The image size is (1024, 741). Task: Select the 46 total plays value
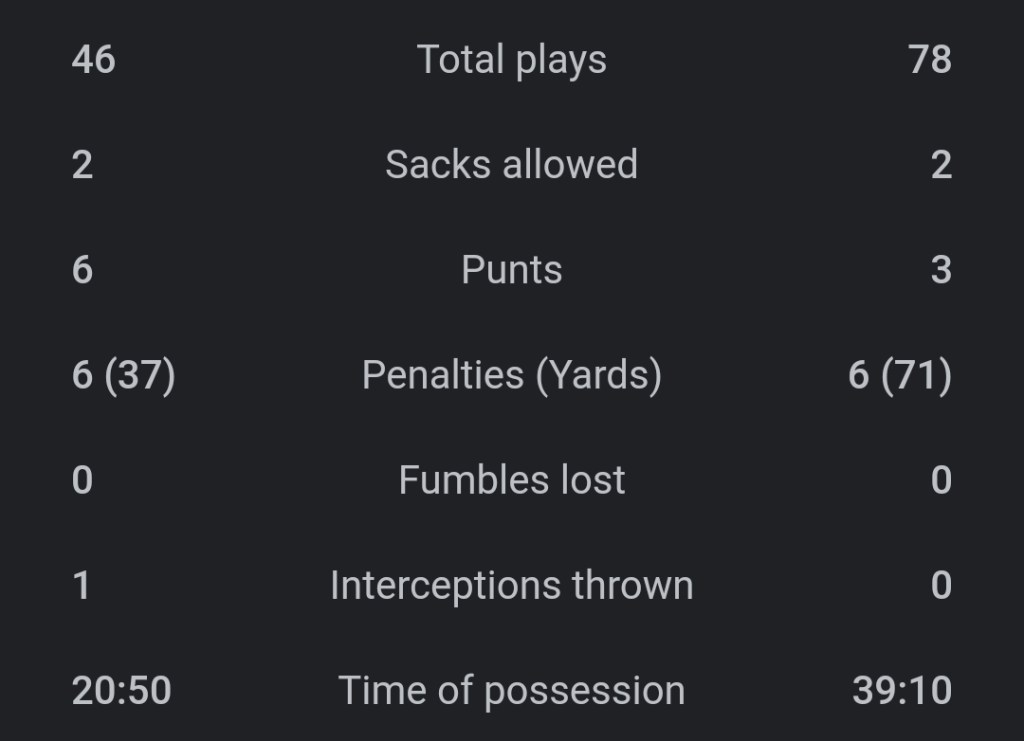point(94,60)
